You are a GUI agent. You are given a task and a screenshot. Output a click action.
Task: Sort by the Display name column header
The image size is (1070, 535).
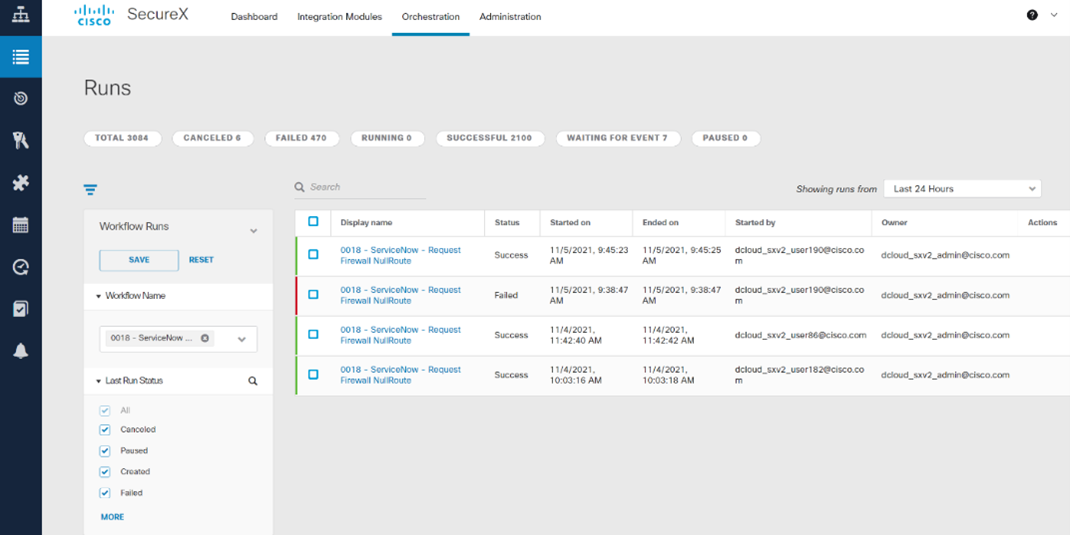point(366,222)
